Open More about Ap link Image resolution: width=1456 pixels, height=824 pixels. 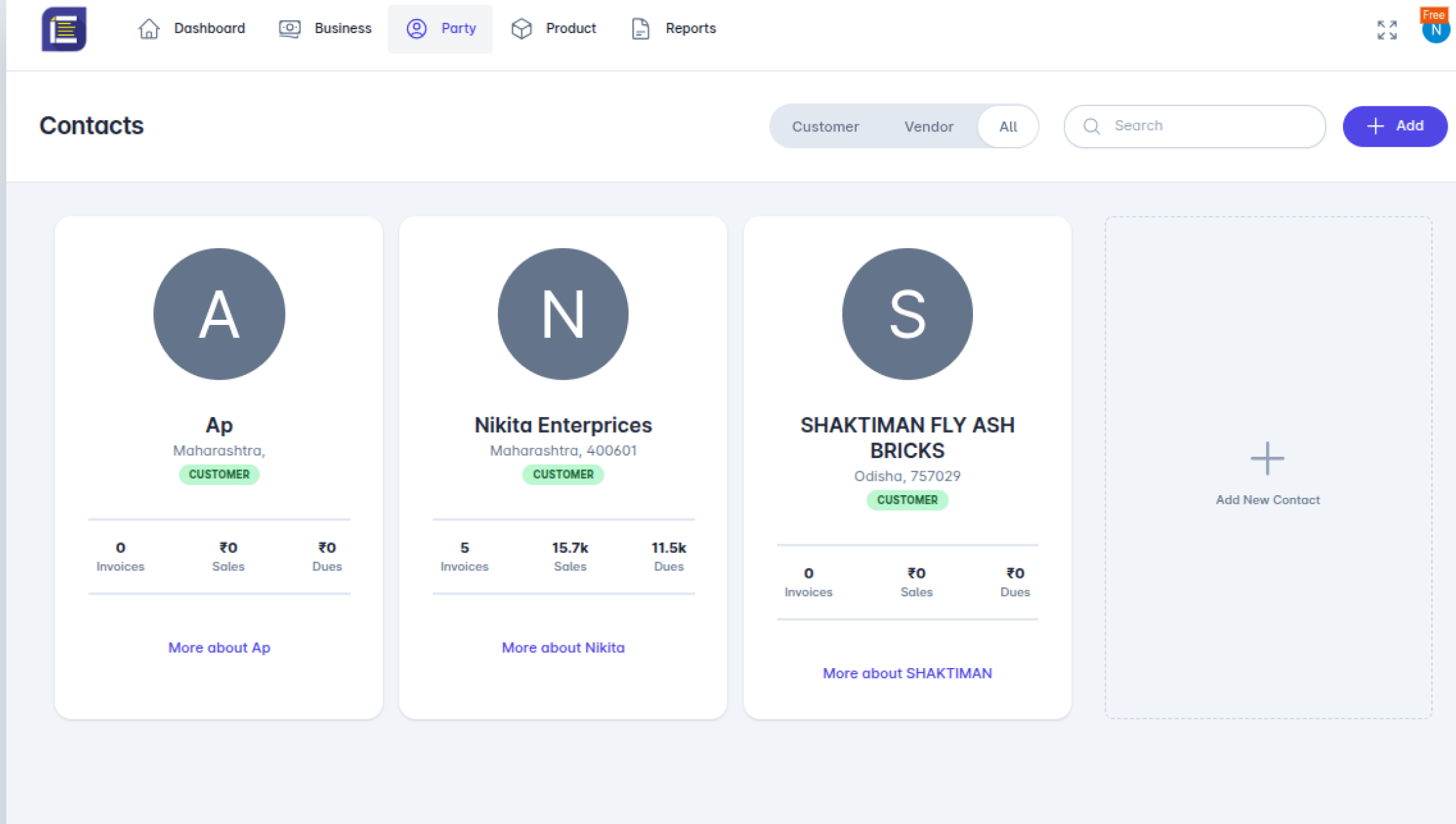click(219, 647)
